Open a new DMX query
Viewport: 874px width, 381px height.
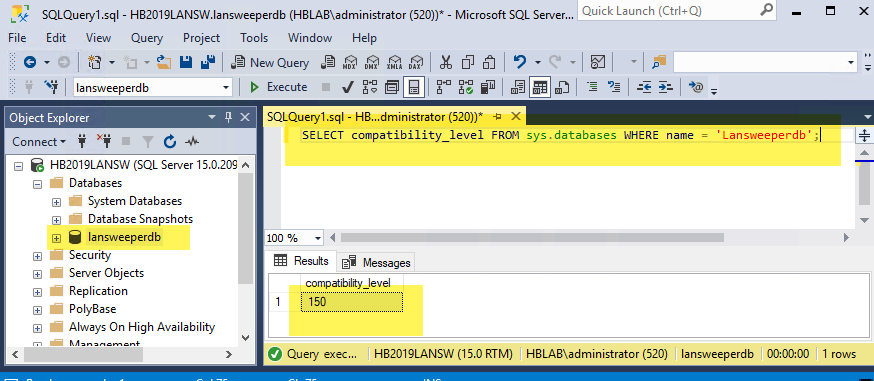(x=372, y=62)
